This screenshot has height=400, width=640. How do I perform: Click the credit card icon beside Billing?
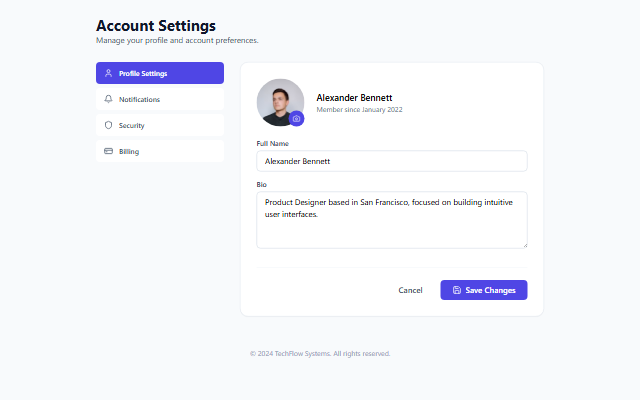108,151
